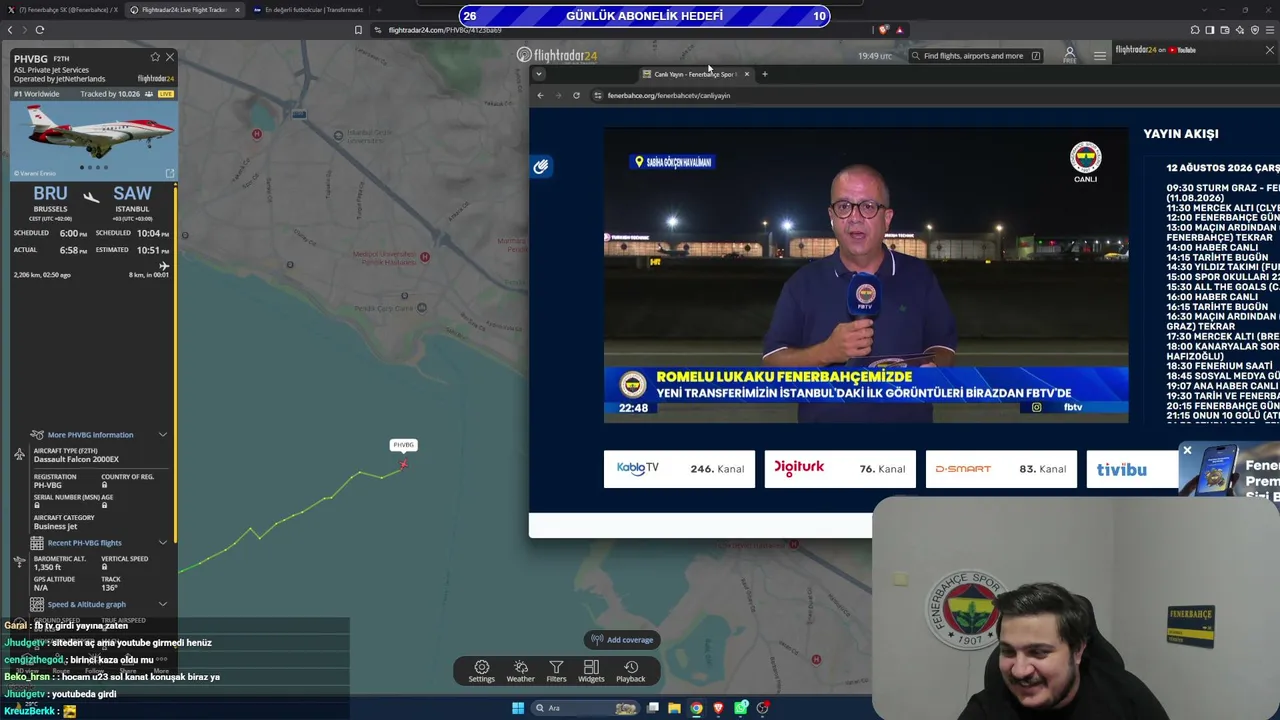This screenshot has height=720, width=1280.
Task: Click the Flightradar24 logo on the map
Action: pos(556,55)
